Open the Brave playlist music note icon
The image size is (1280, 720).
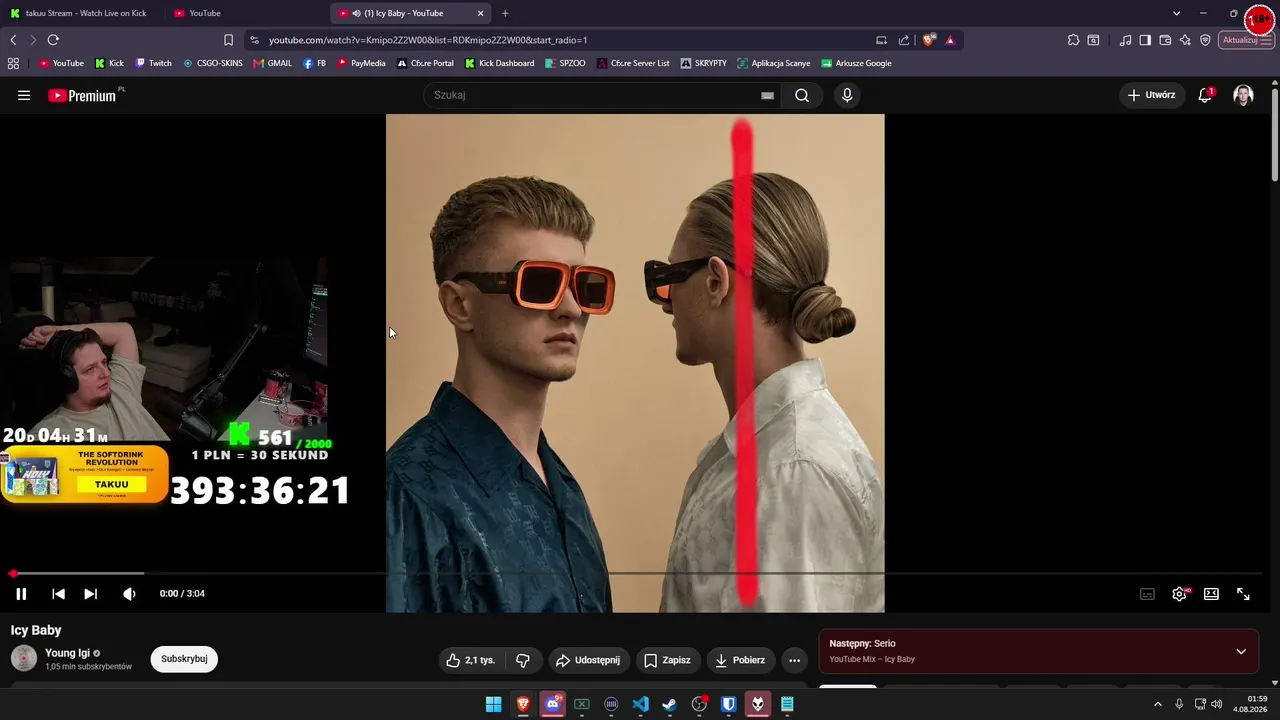pos(1125,40)
